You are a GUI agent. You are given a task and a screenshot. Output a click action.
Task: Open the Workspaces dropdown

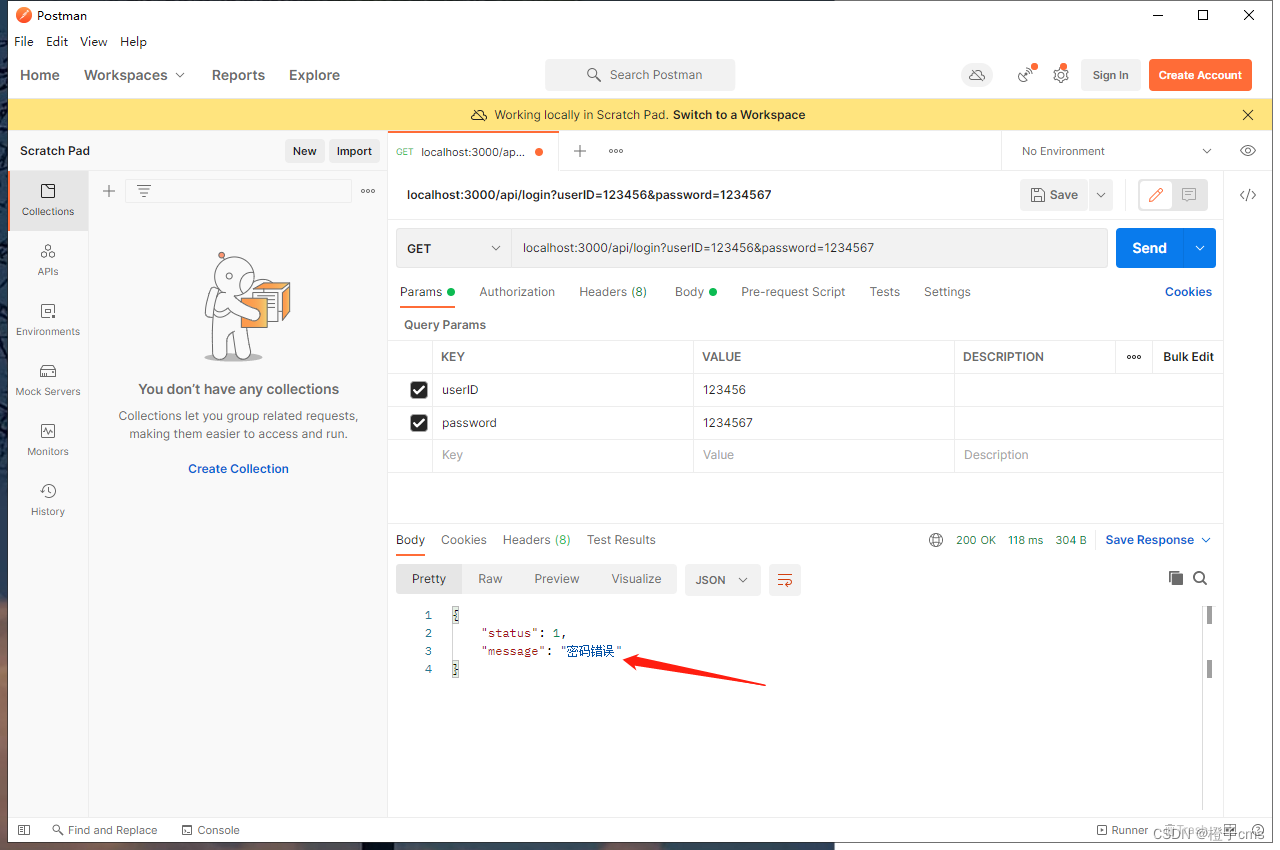[135, 75]
